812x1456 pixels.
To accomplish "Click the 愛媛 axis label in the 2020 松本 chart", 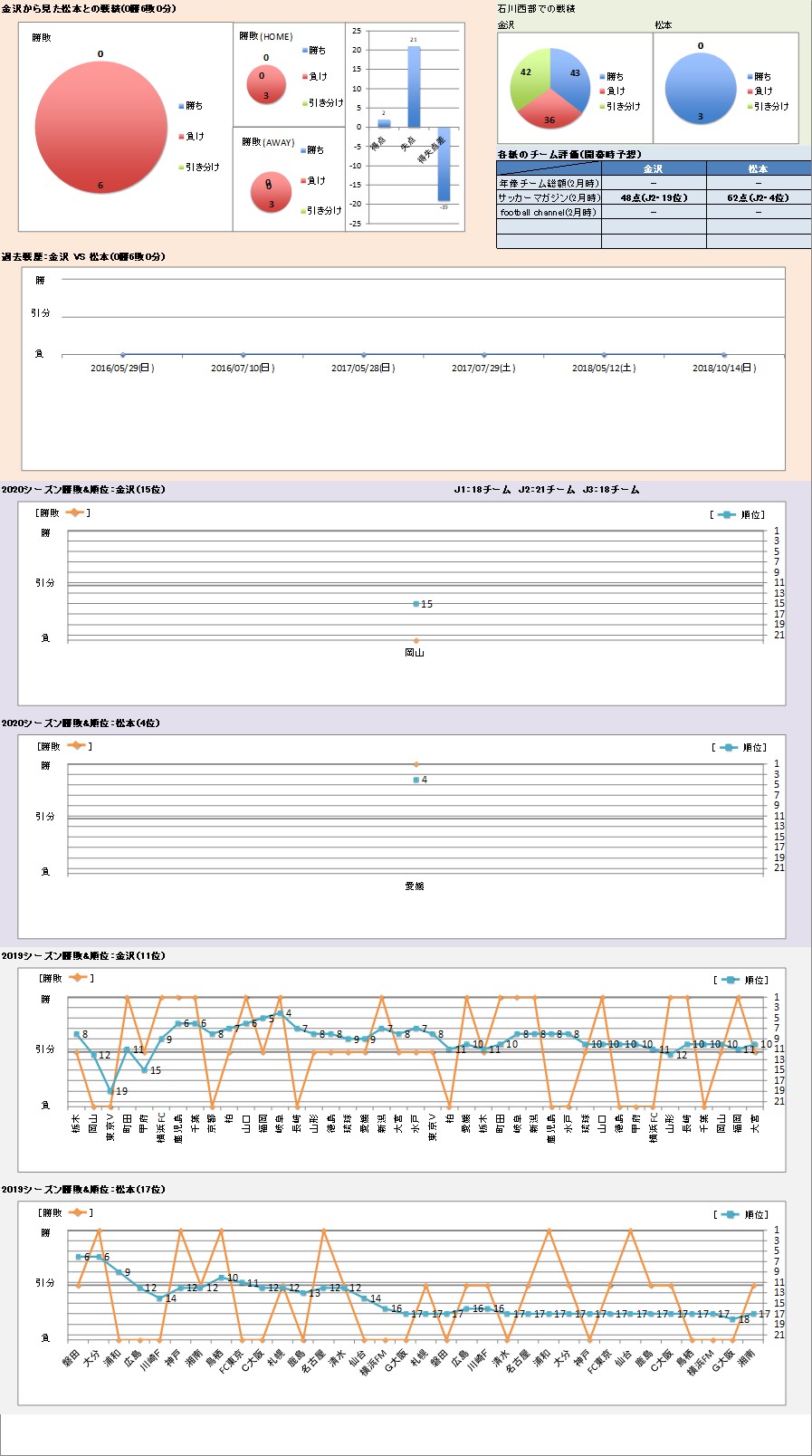I will pos(415,886).
